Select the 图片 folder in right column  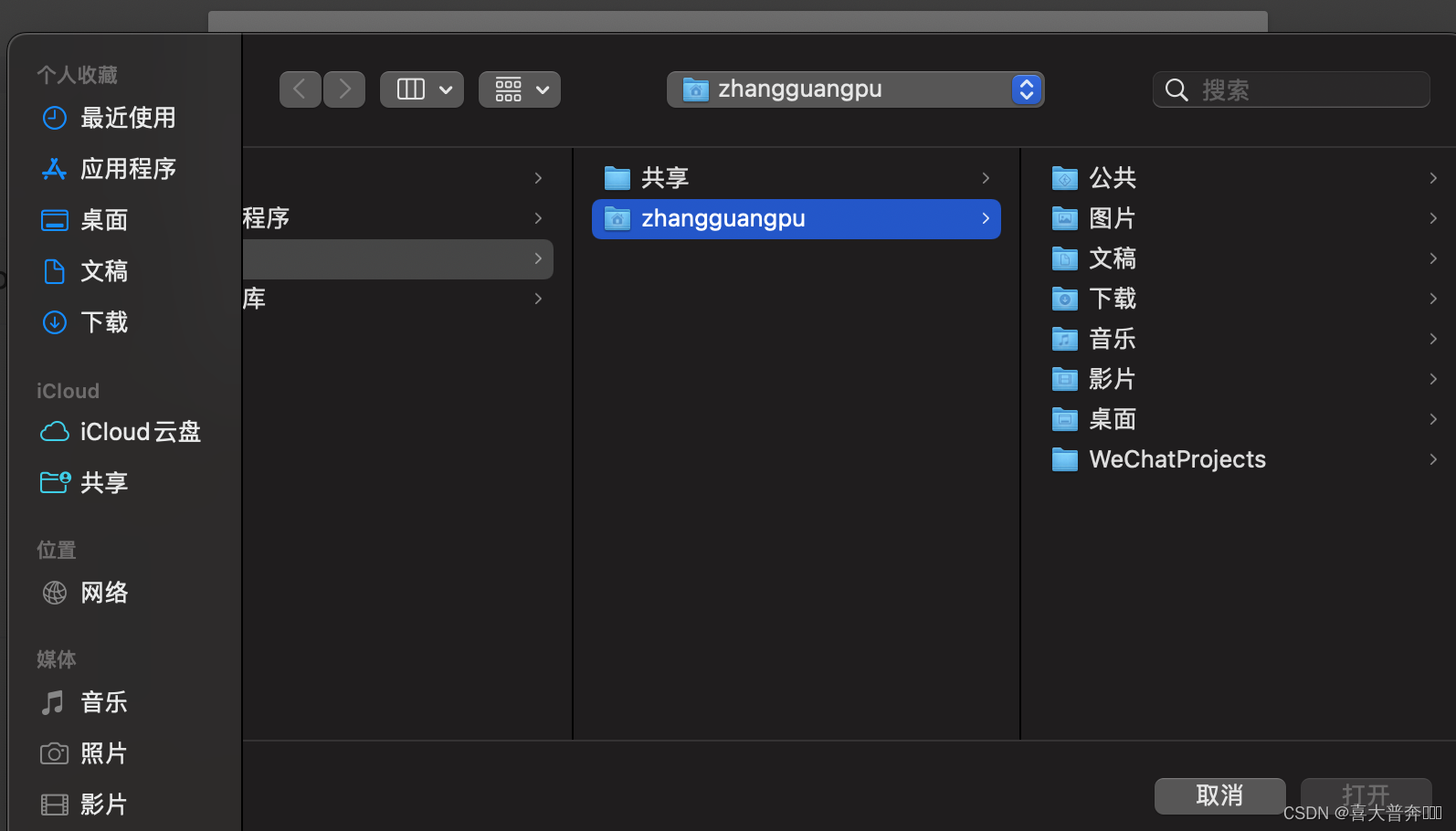(1112, 218)
